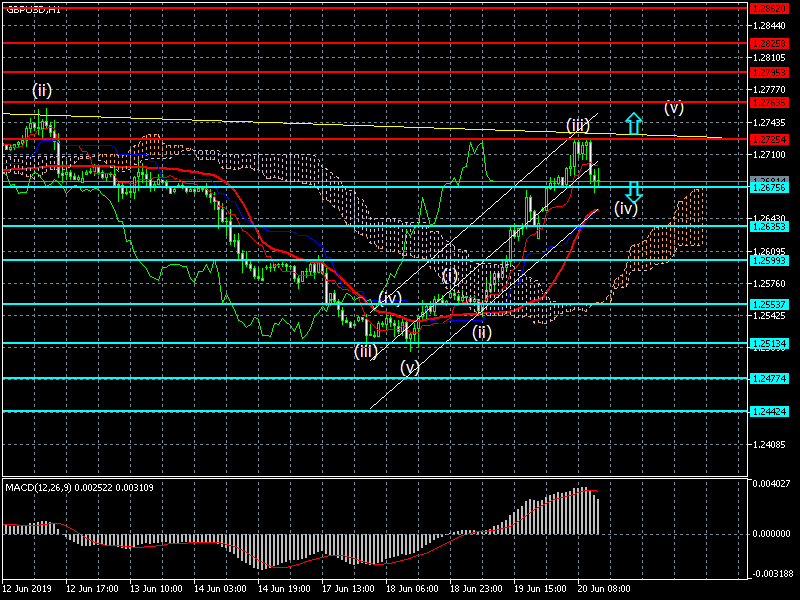Click the 14 Jun 19:00 time label
800x600 pixels.
[x=284, y=588]
